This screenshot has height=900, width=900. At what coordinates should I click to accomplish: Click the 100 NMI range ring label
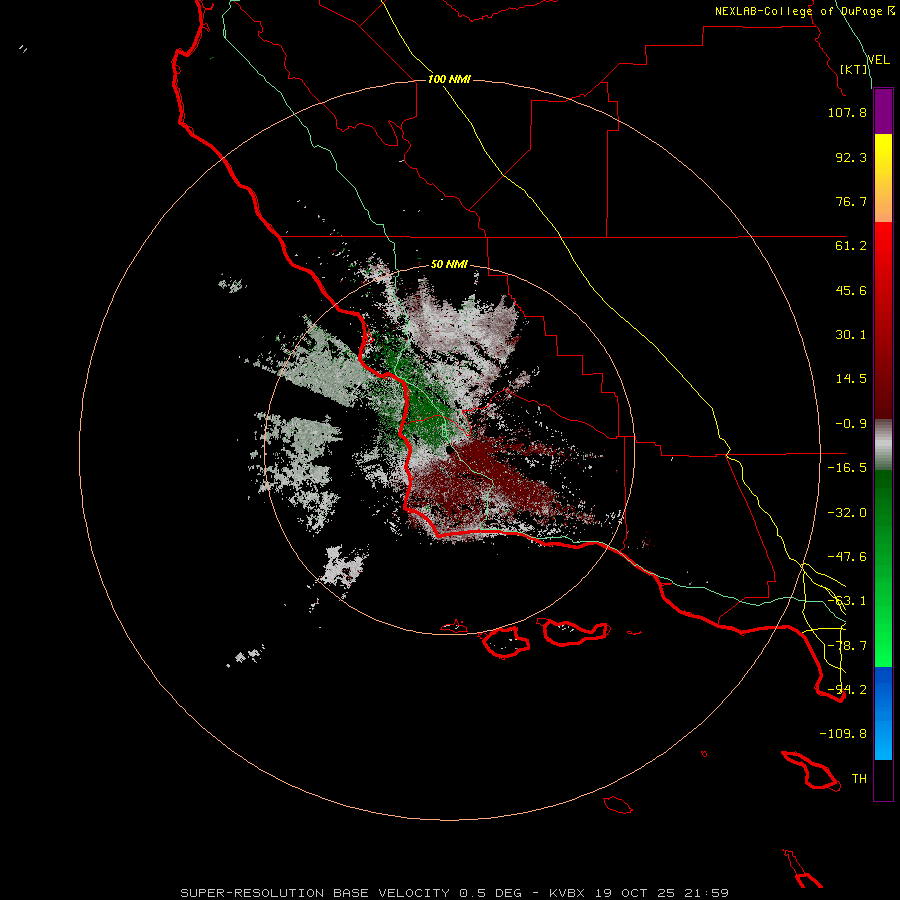click(x=449, y=79)
